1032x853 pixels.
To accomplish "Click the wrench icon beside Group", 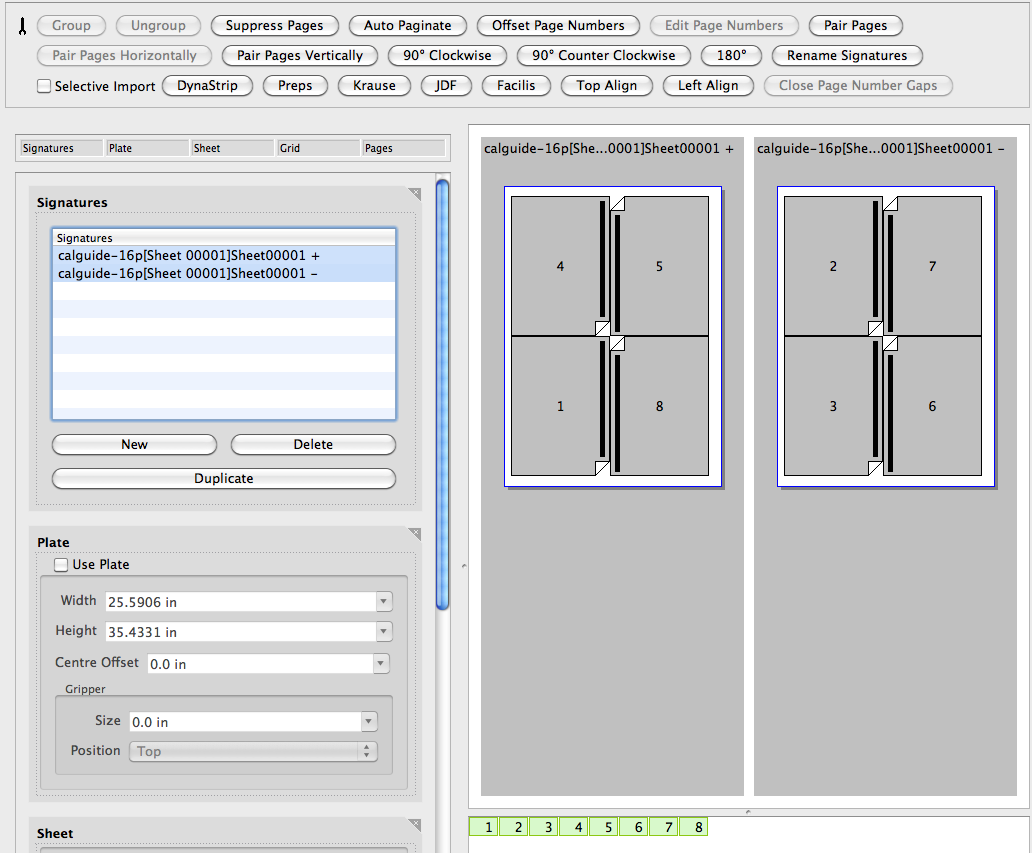I will pyautogui.click(x=22, y=26).
